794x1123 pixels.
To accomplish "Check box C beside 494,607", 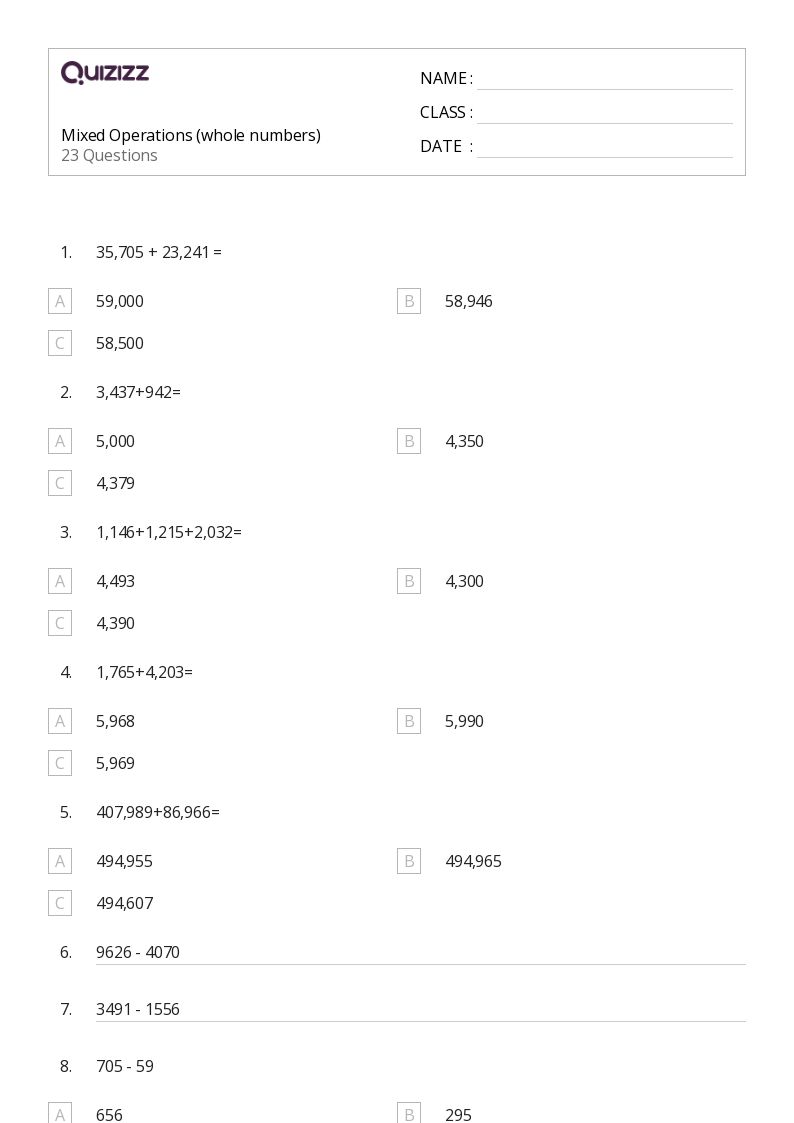I will [60, 902].
